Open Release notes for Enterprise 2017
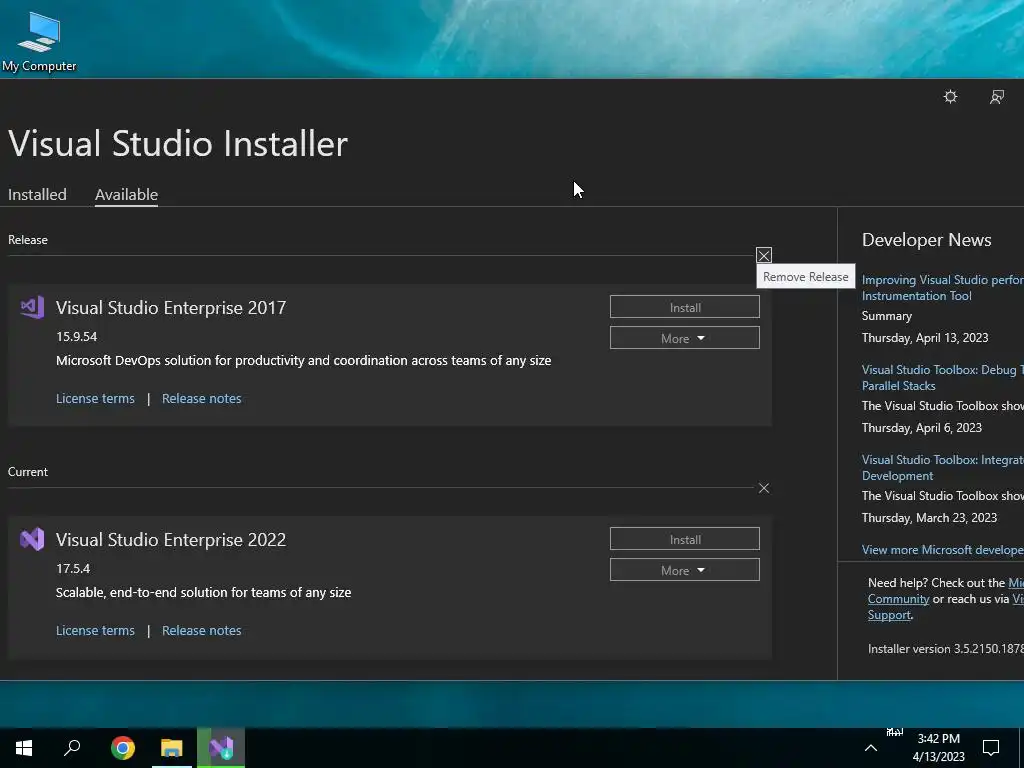Viewport: 1024px width, 768px height. 202,398
